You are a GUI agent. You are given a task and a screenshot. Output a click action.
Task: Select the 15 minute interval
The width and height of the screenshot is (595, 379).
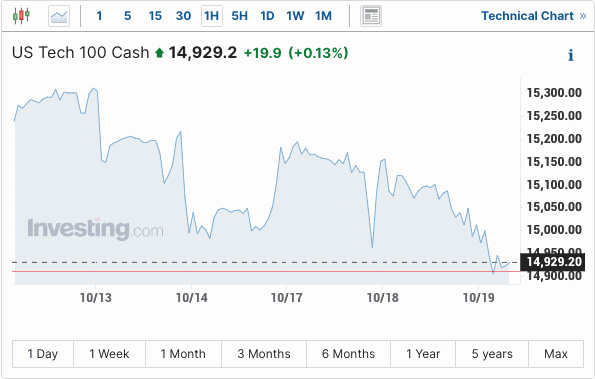155,16
